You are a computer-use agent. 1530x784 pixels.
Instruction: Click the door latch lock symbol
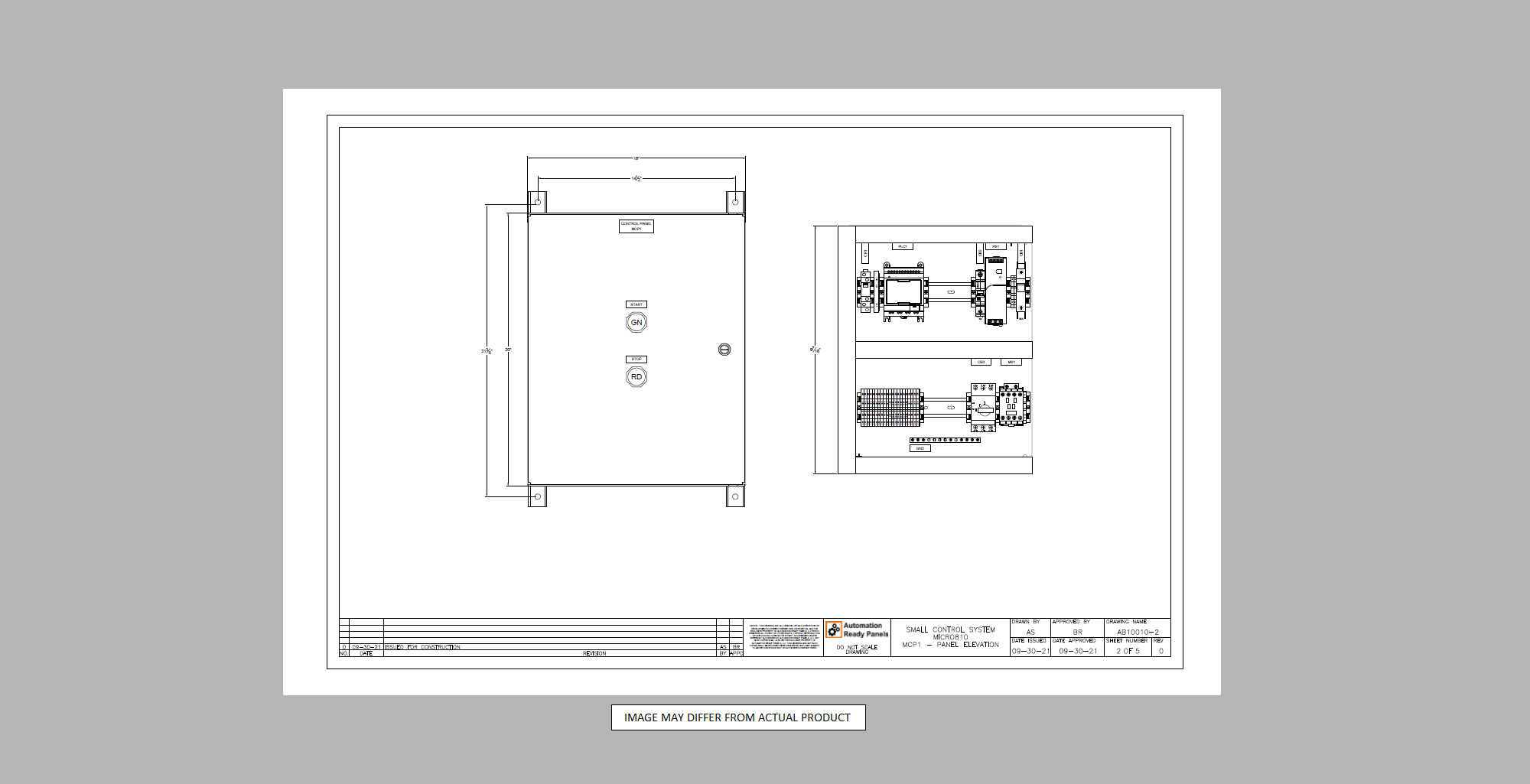click(724, 350)
